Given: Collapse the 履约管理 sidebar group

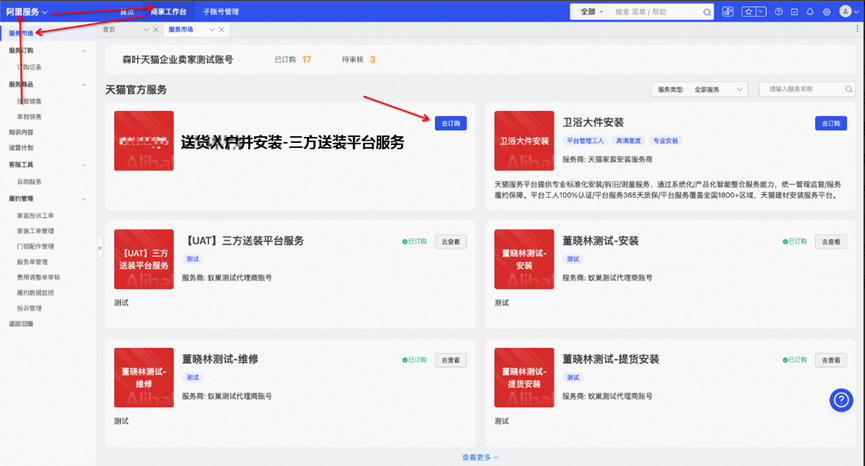Looking at the screenshot, I should tap(84, 199).
